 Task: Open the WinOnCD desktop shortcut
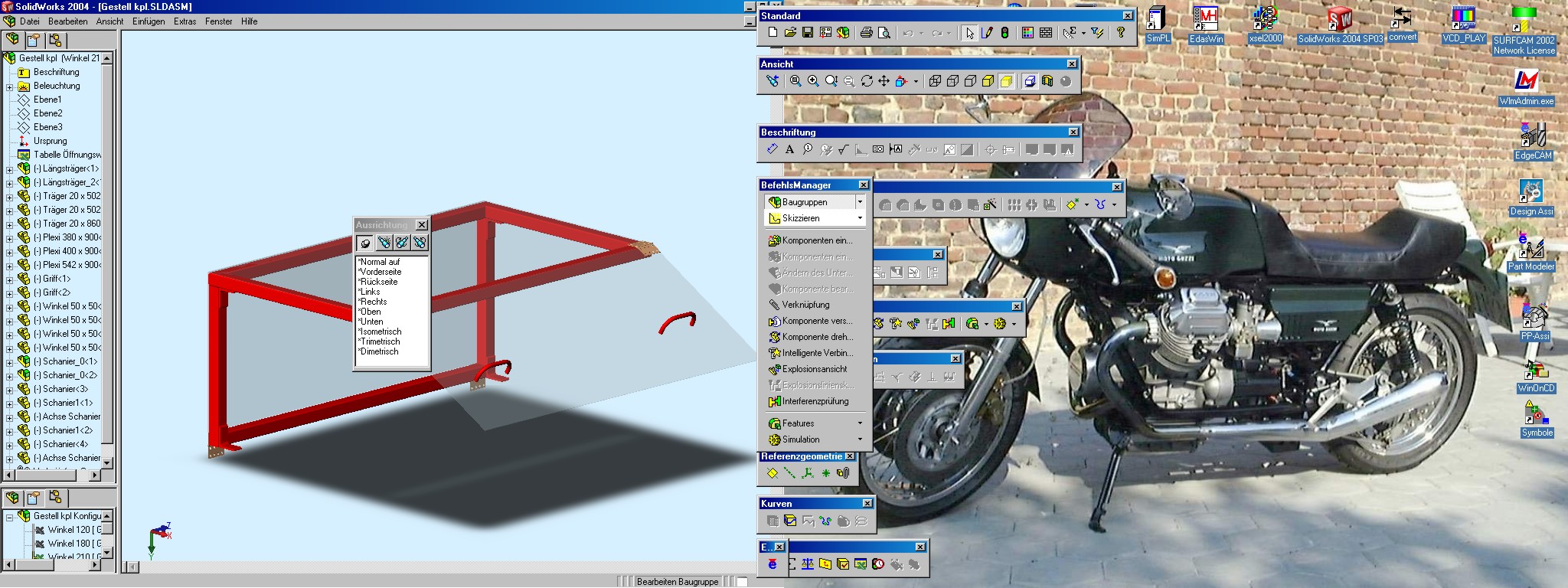[x=1536, y=375]
